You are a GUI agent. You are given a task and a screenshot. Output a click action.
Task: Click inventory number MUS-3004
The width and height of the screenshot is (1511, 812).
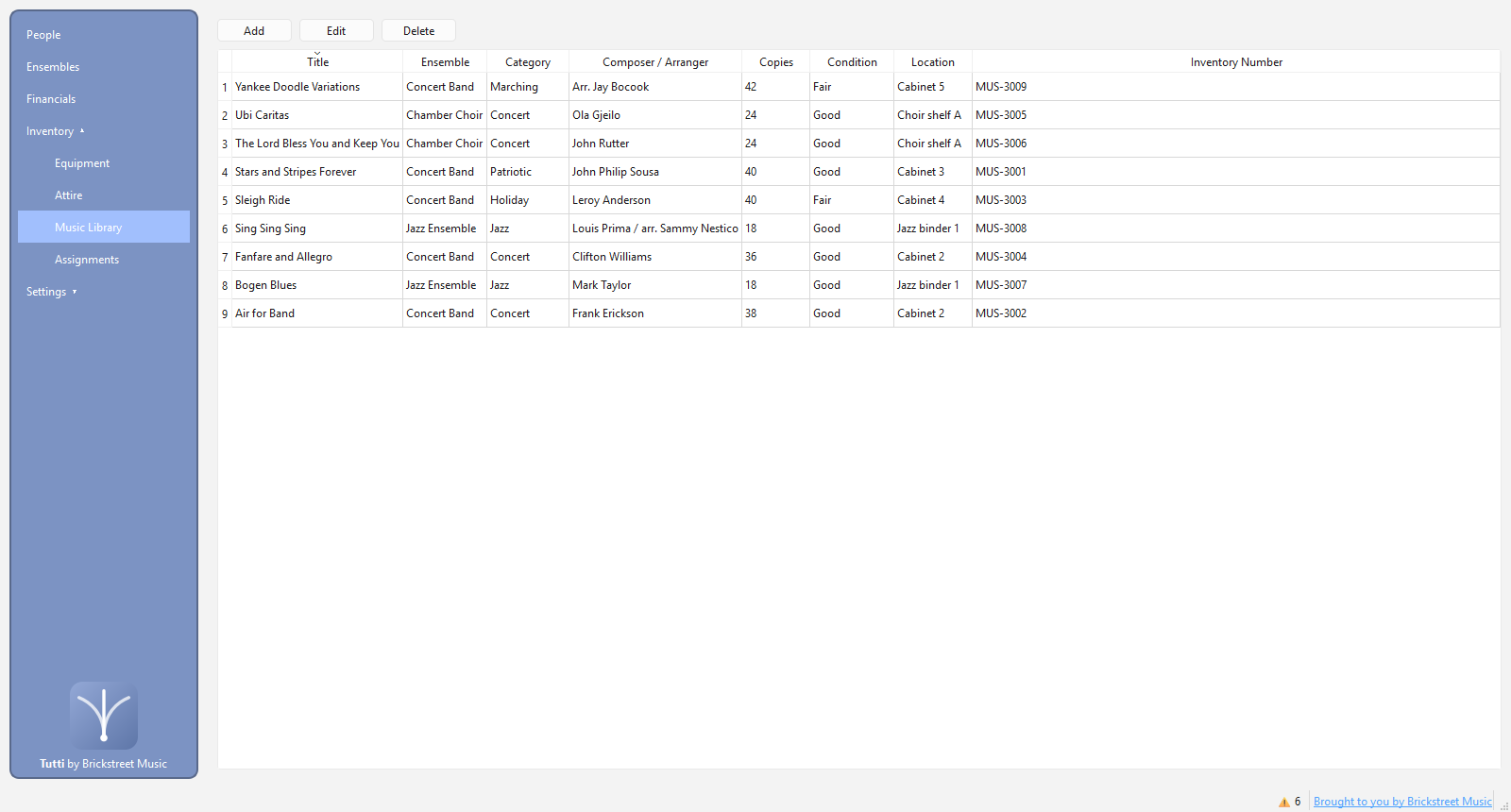(x=1236, y=257)
